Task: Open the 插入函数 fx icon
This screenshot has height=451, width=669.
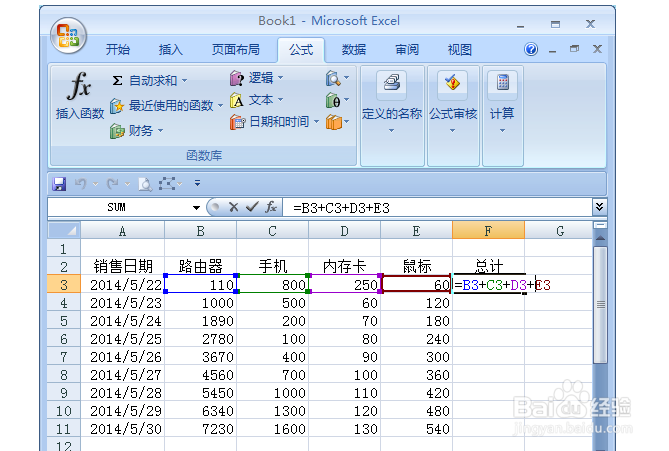Action: click(79, 86)
